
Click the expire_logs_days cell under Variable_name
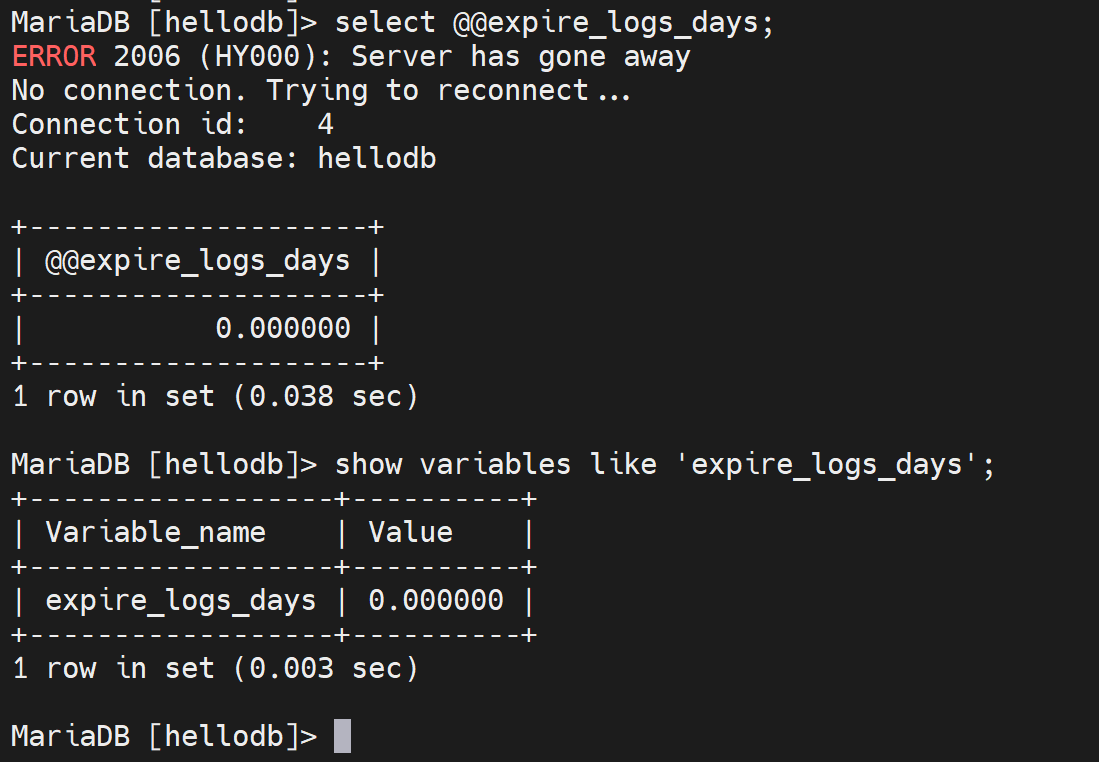(181, 600)
